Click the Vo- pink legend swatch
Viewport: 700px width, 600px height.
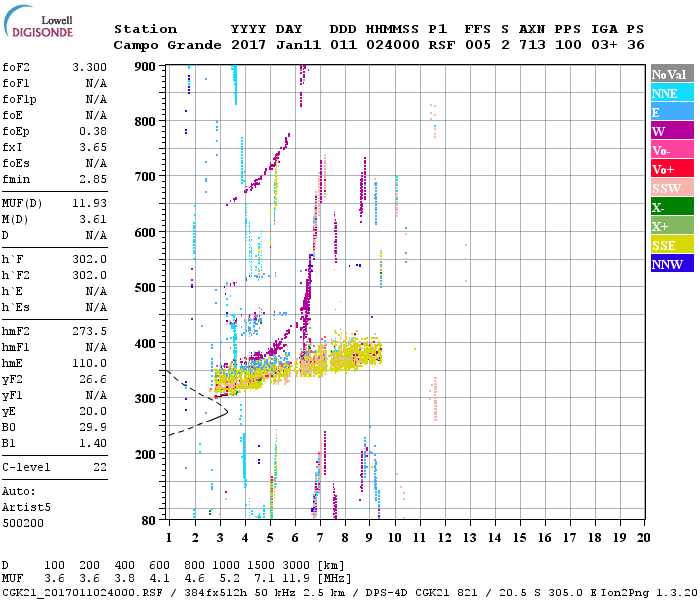[672, 150]
